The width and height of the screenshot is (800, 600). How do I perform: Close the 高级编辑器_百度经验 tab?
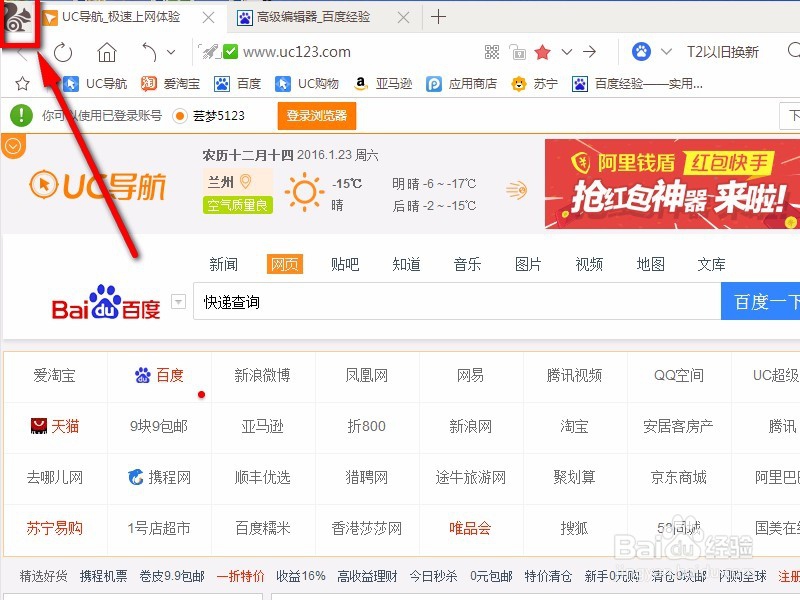(x=403, y=18)
